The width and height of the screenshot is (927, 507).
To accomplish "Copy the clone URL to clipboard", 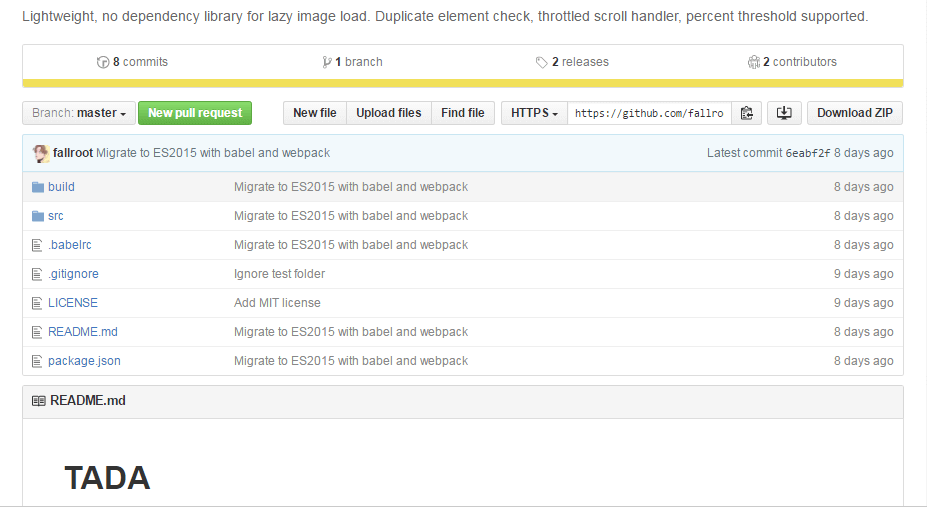I will coord(747,113).
